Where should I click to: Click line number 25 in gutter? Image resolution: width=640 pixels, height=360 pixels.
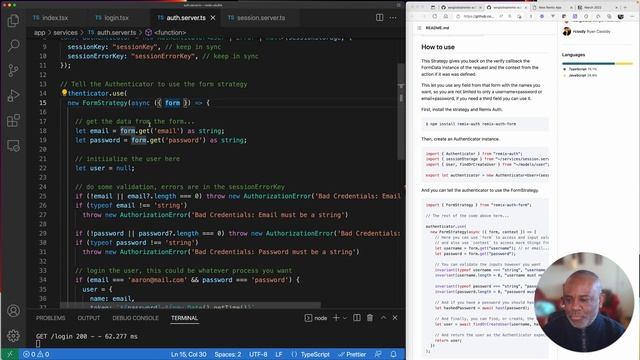point(42,196)
